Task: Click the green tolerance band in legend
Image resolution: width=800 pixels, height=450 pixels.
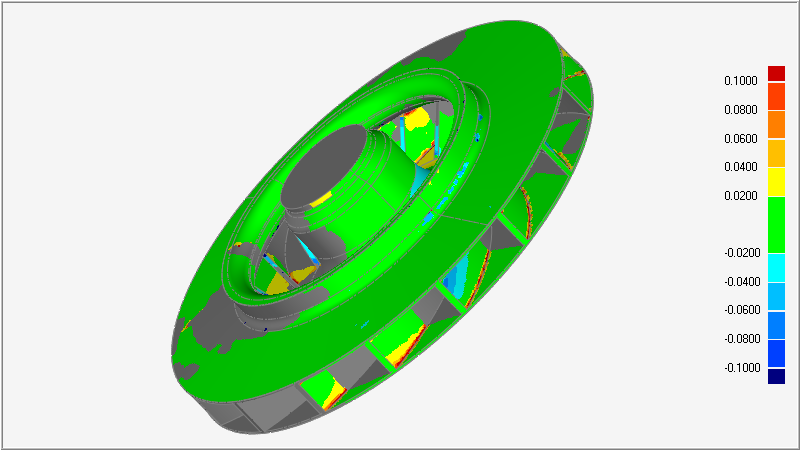Action: click(x=776, y=224)
